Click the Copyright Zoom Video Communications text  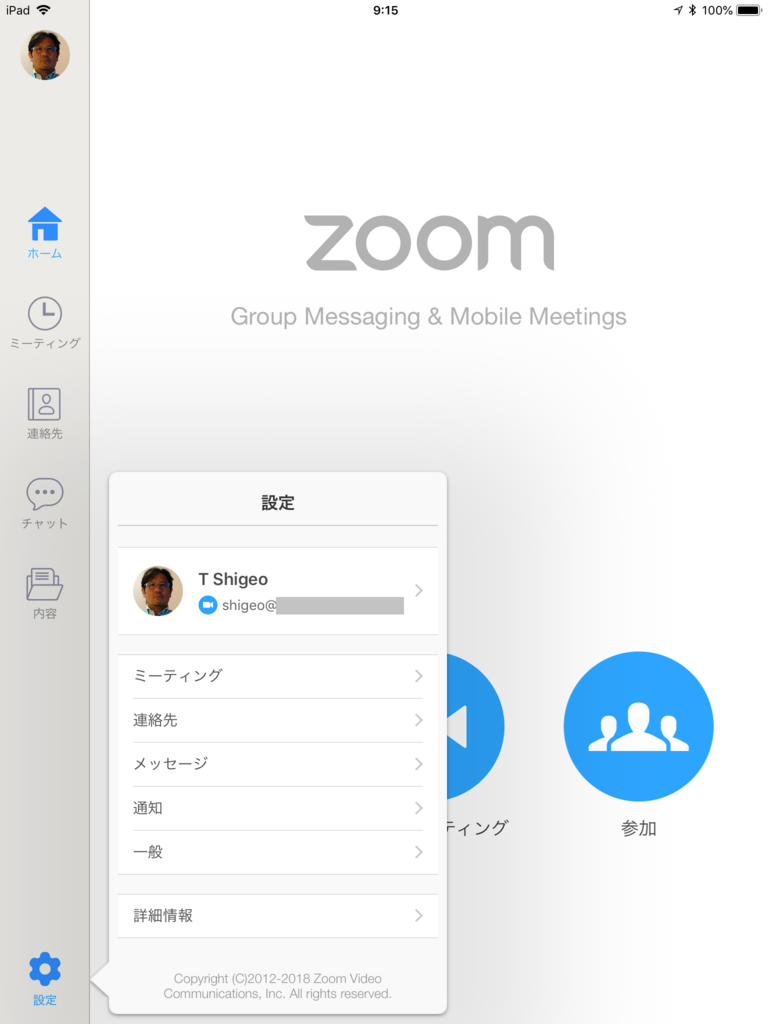(x=278, y=986)
